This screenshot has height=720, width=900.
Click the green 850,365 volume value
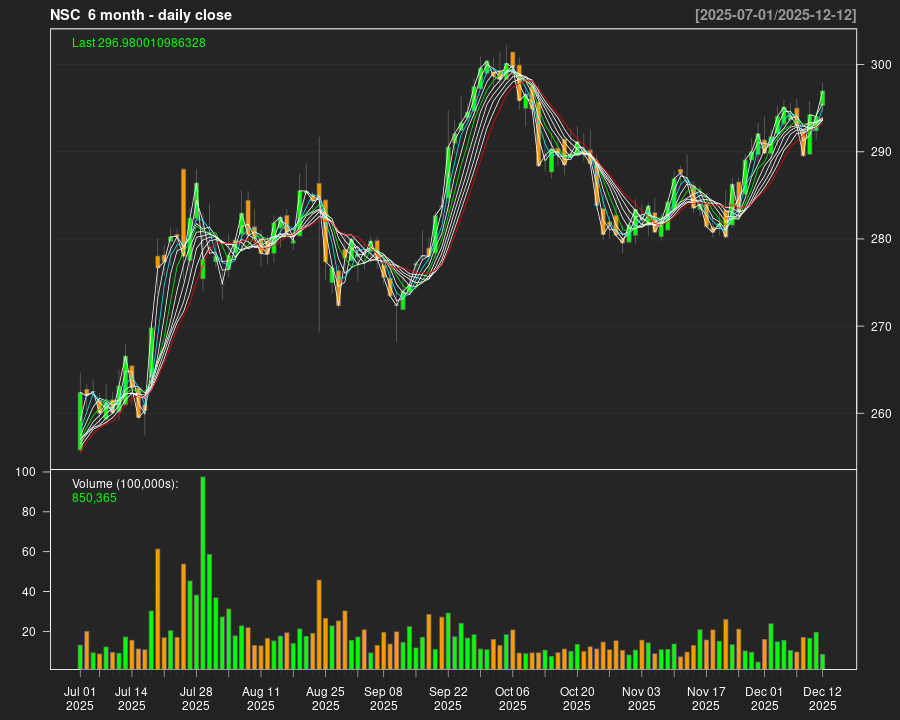(x=94, y=497)
